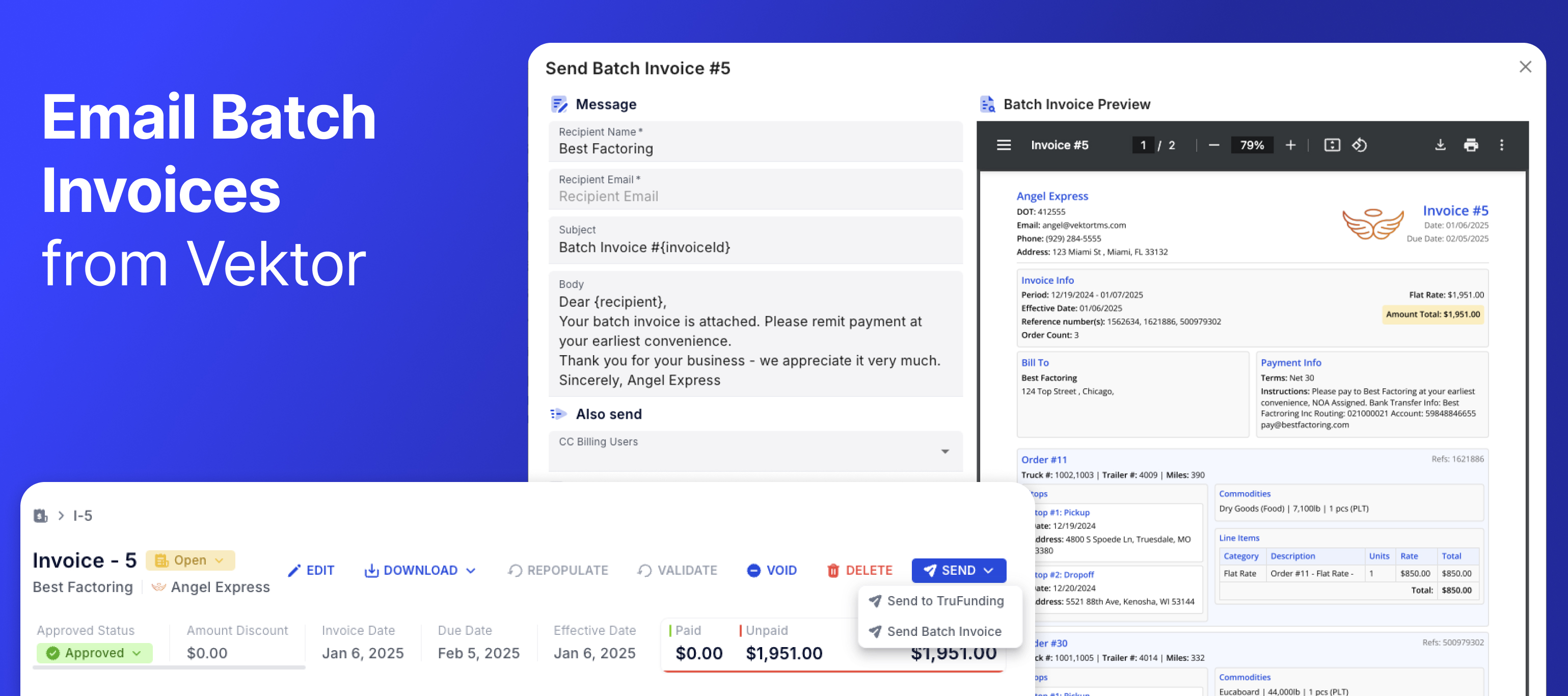
Task: Open the Open status dropdown
Action: pyautogui.click(x=190, y=560)
